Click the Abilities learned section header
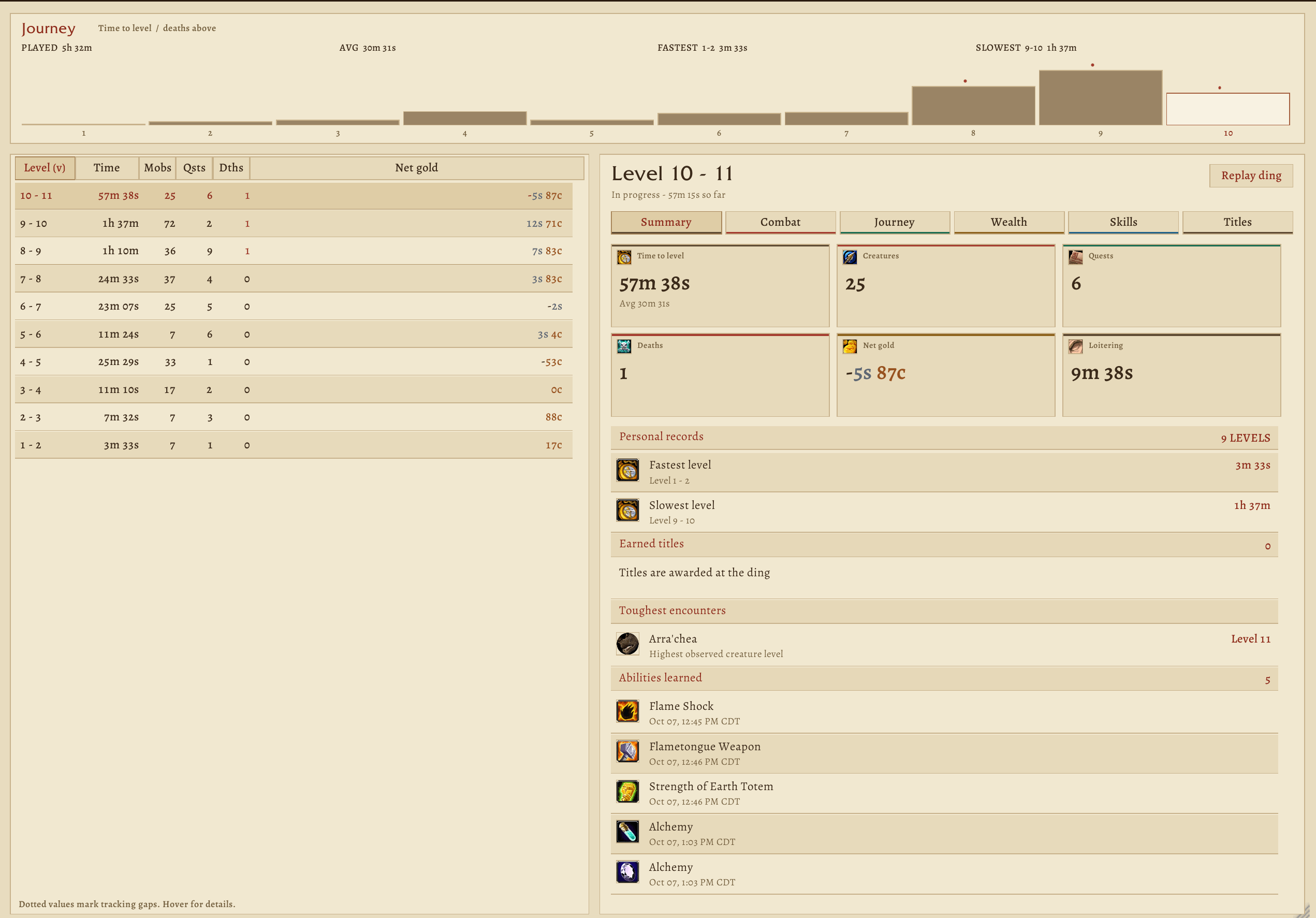 point(944,678)
